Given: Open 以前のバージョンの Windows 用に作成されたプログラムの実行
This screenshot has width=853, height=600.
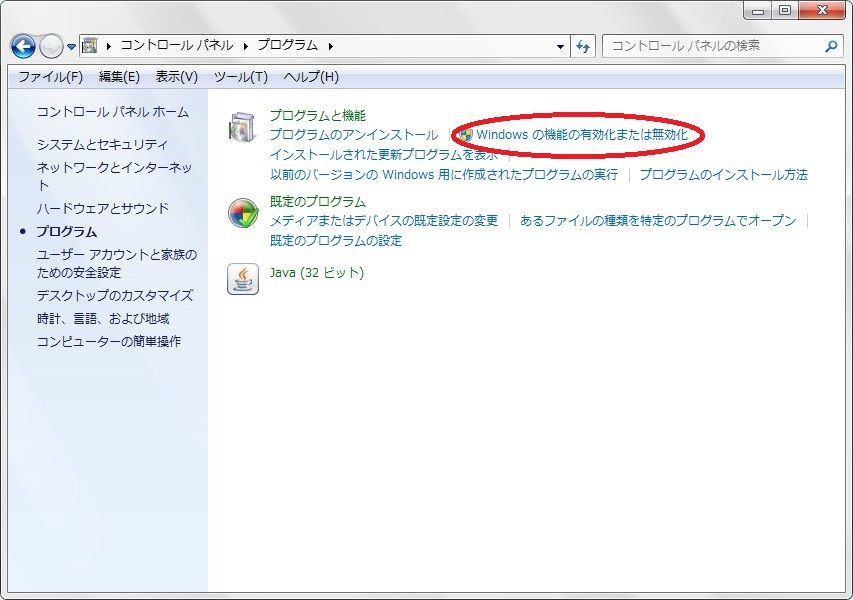Looking at the screenshot, I should (444, 175).
